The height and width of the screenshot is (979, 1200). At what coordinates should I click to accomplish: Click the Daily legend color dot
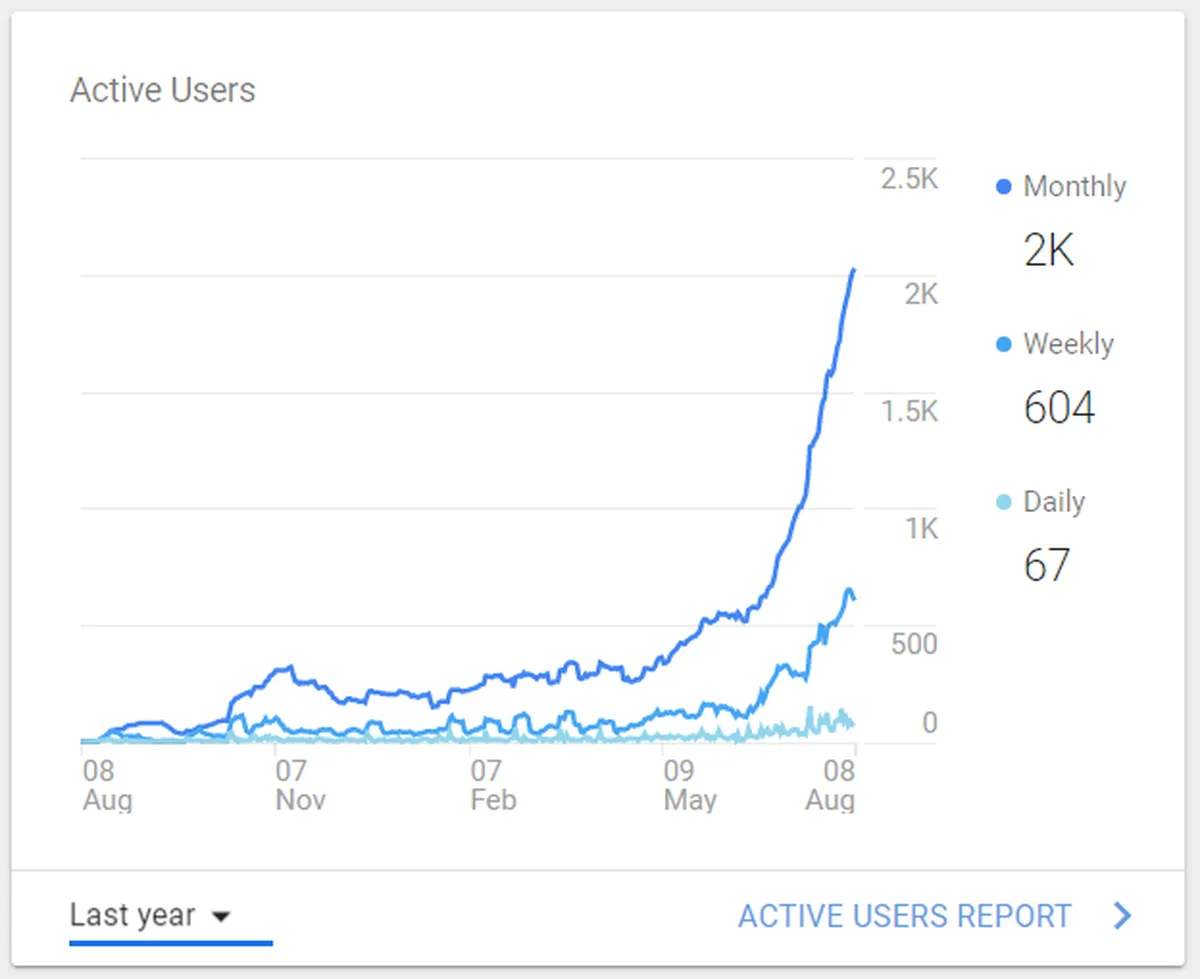click(1004, 502)
